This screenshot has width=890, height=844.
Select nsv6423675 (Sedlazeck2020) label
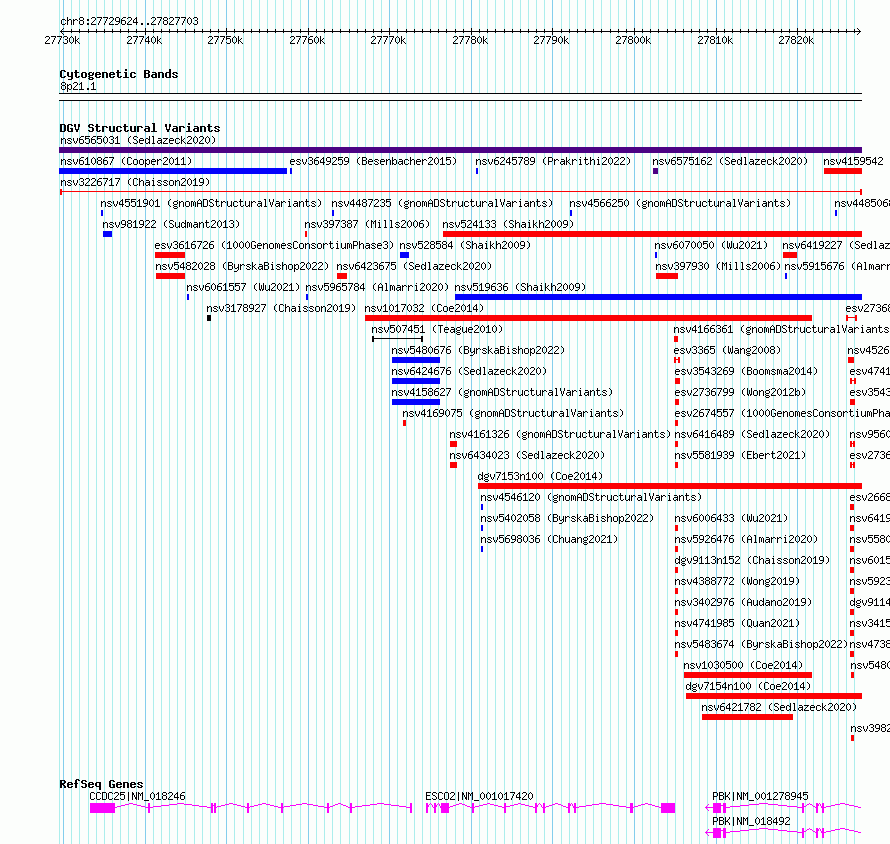point(414,266)
